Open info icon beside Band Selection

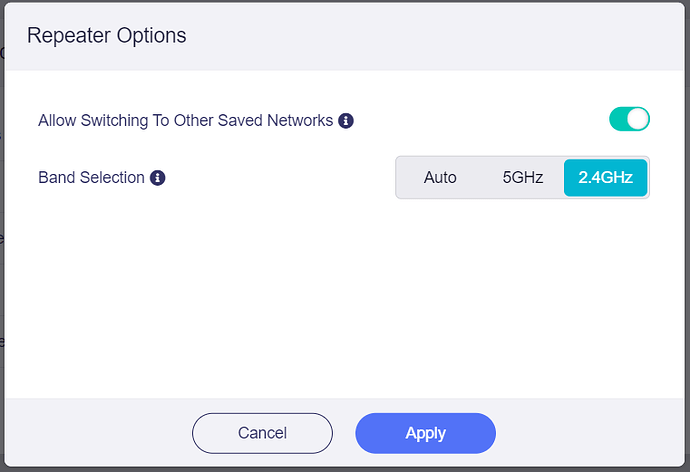coord(158,178)
